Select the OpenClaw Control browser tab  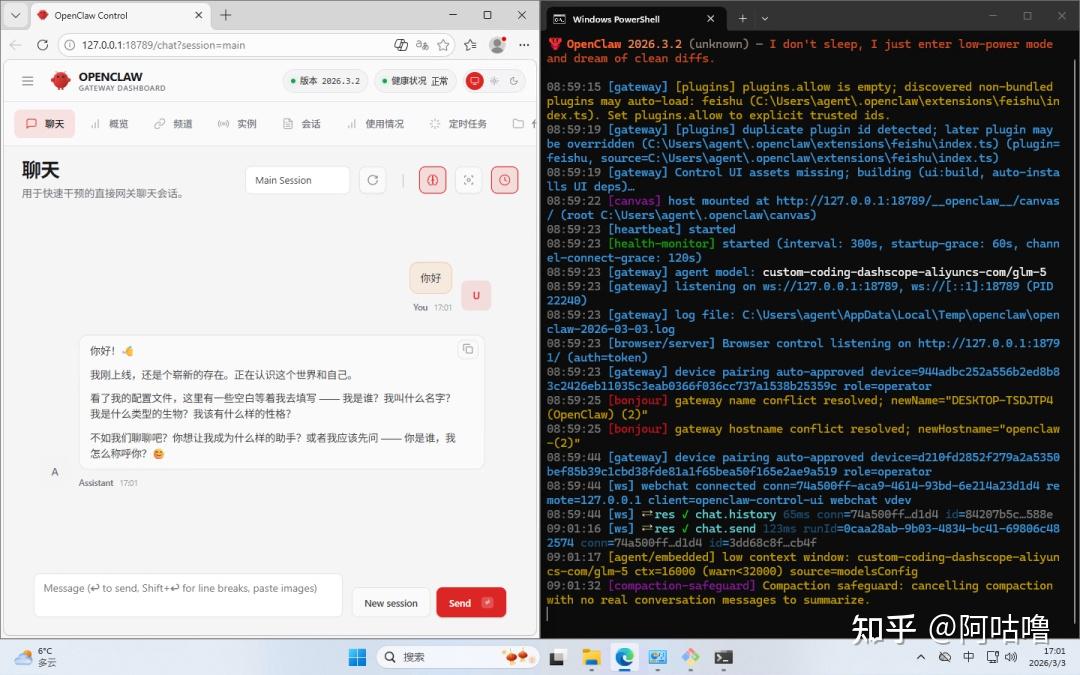coord(121,15)
